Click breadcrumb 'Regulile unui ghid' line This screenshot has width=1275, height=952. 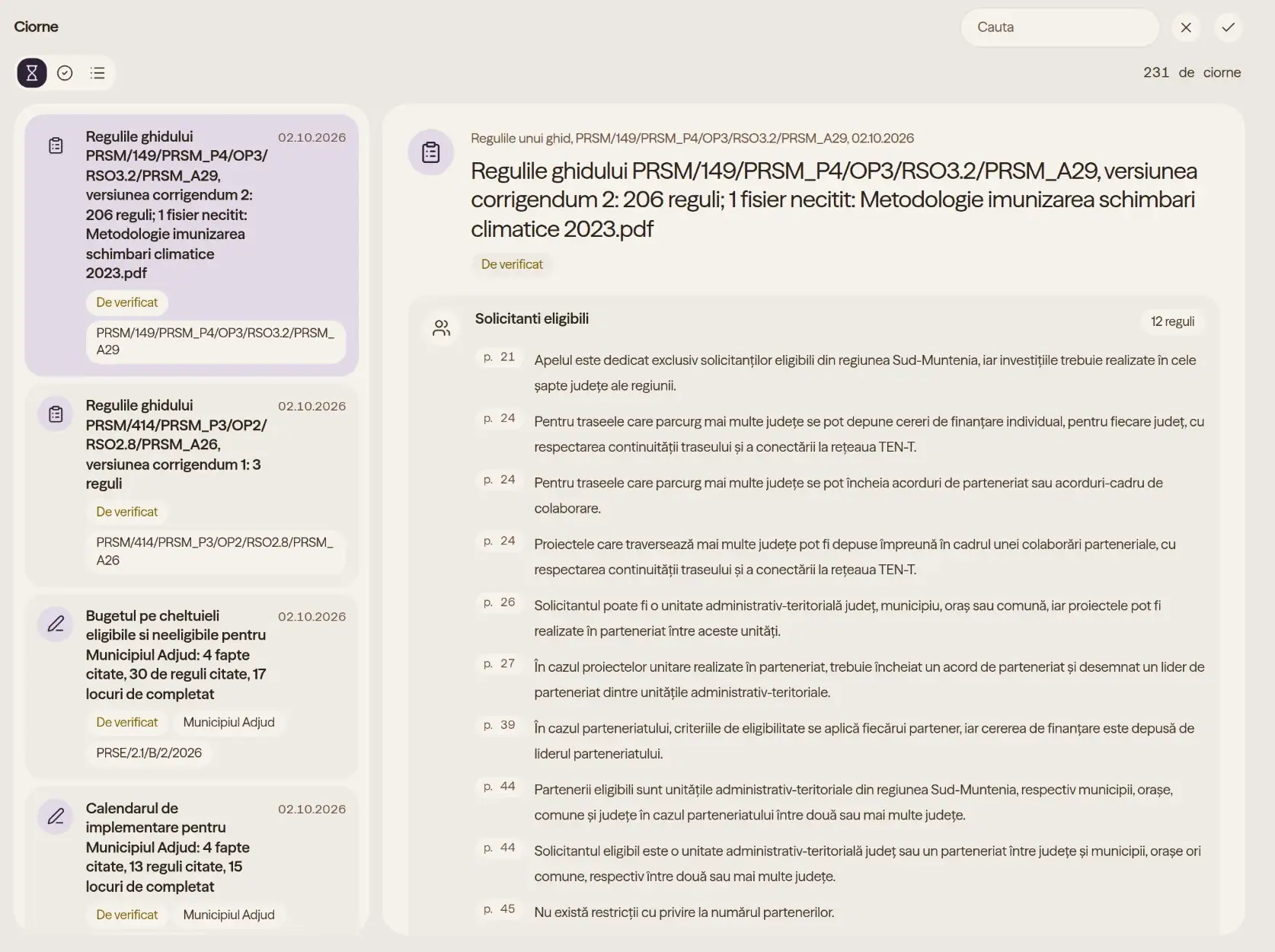coord(692,138)
